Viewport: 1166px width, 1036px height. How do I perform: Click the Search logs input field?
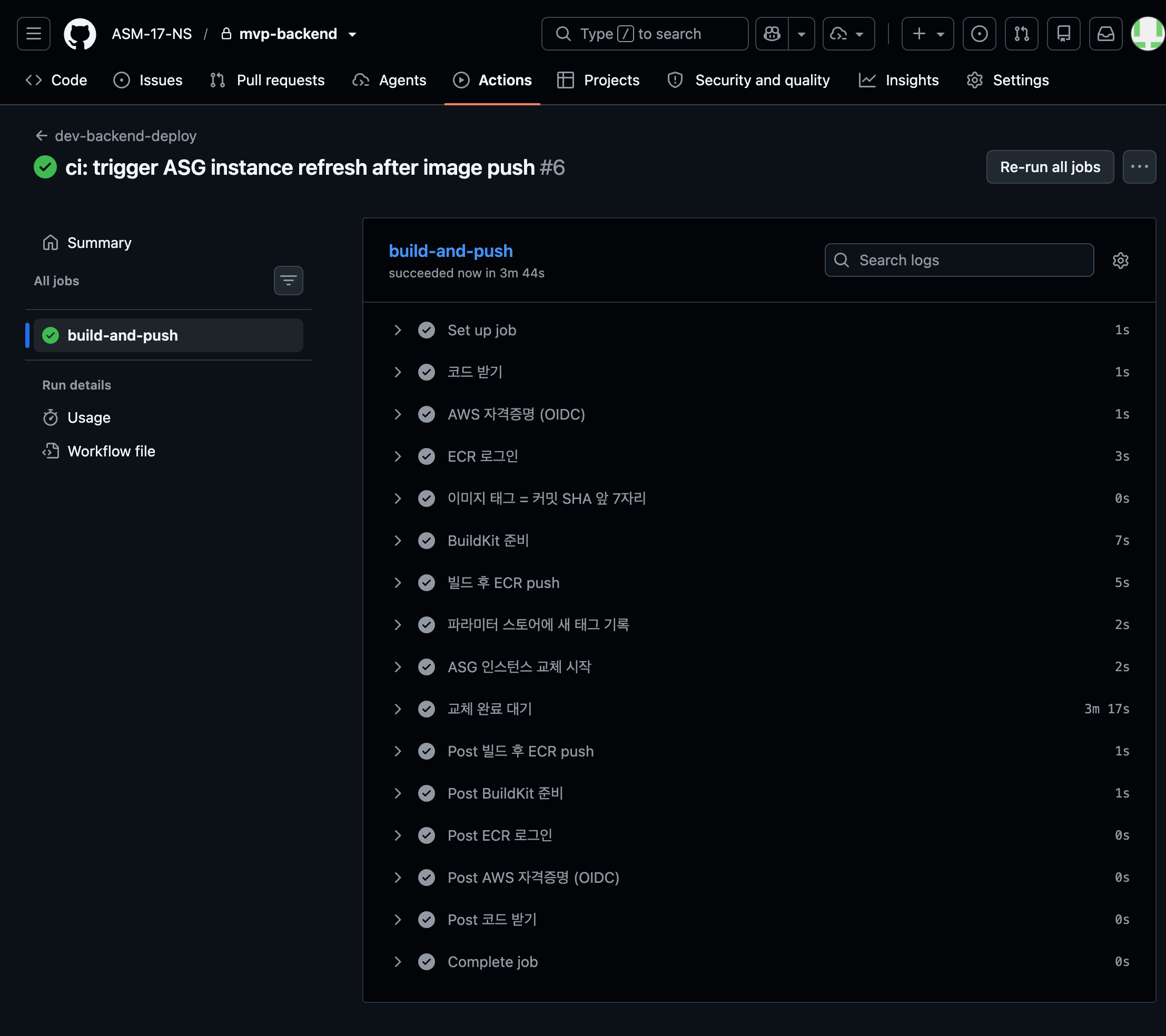(x=959, y=260)
